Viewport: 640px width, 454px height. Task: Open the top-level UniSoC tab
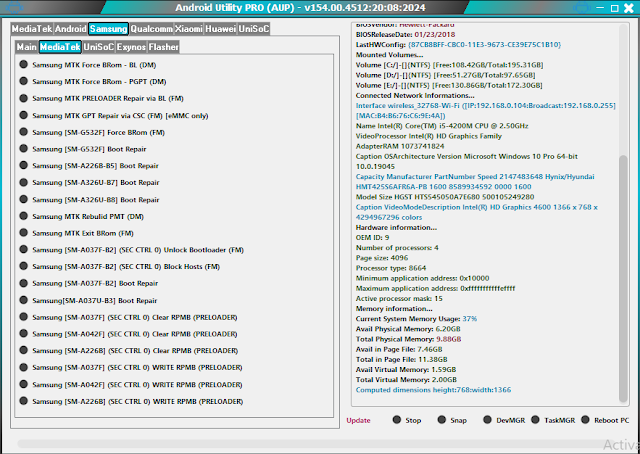coord(254,29)
